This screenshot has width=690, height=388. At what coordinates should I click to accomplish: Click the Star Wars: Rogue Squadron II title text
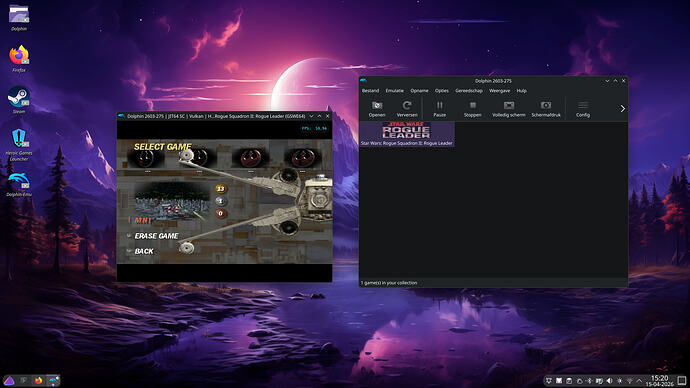pos(406,143)
